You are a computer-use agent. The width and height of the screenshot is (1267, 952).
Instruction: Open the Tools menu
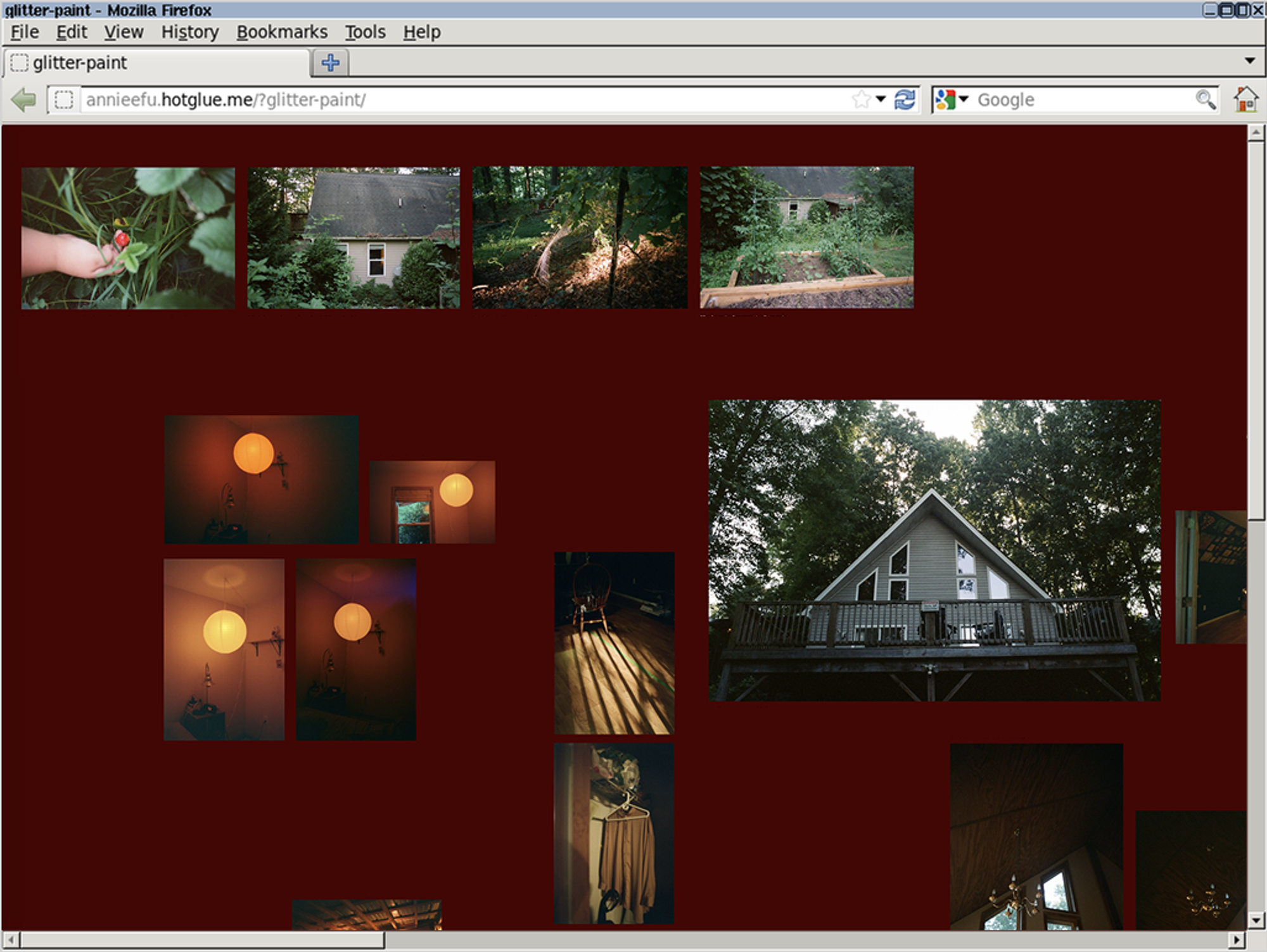(x=365, y=32)
